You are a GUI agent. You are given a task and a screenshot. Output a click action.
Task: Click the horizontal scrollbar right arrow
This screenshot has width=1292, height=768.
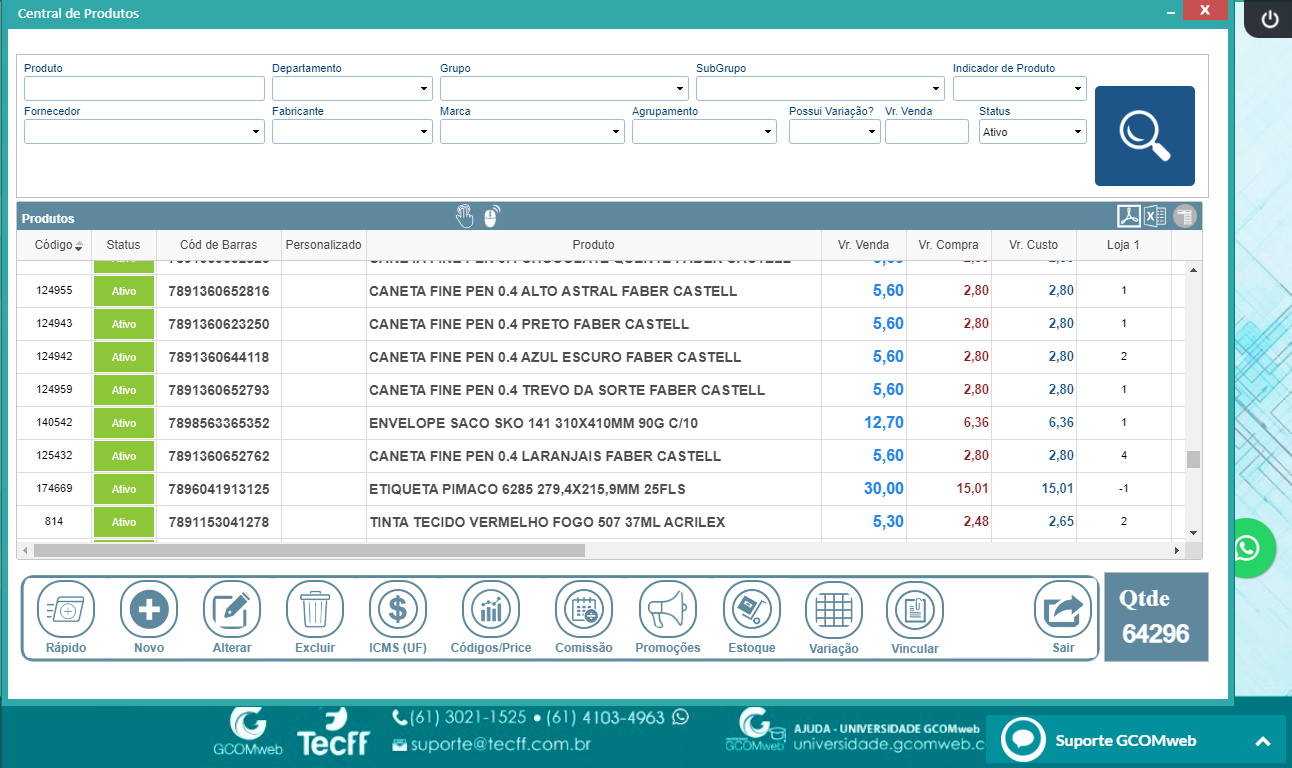1177,550
